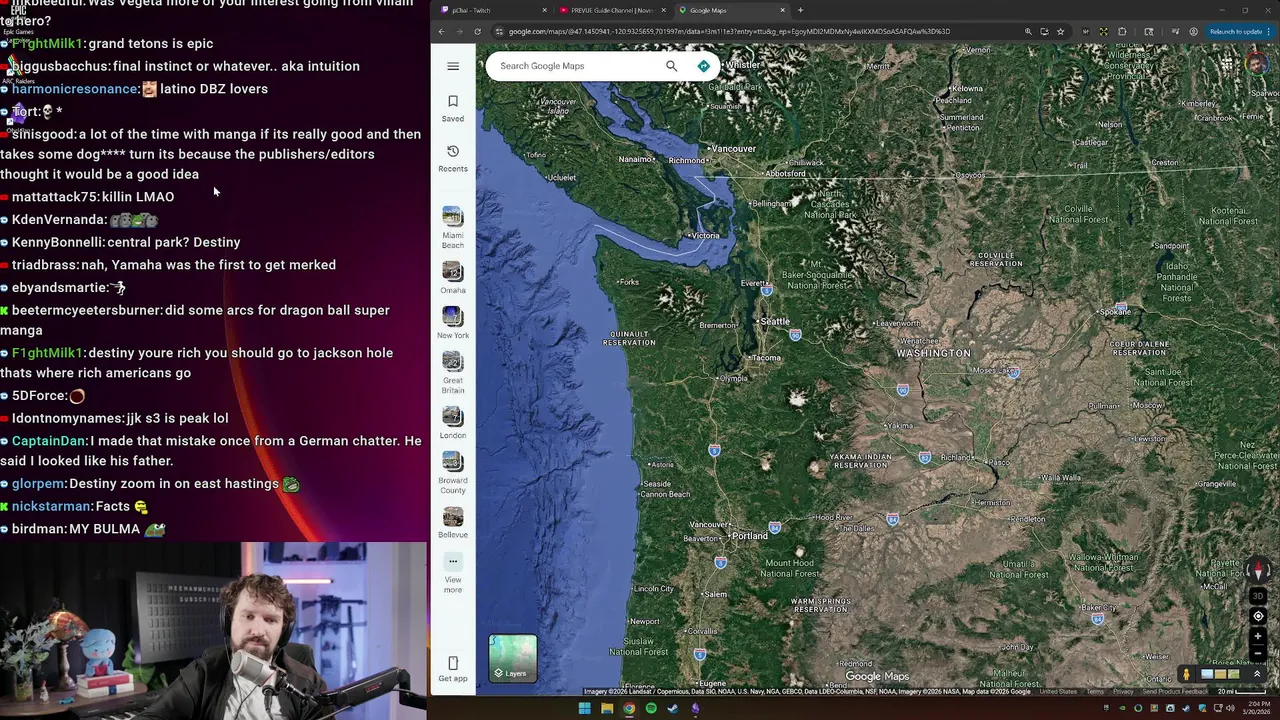Expand imagery strip with double chevron
The width and height of the screenshot is (1280, 720).
[x=1257, y=674]
